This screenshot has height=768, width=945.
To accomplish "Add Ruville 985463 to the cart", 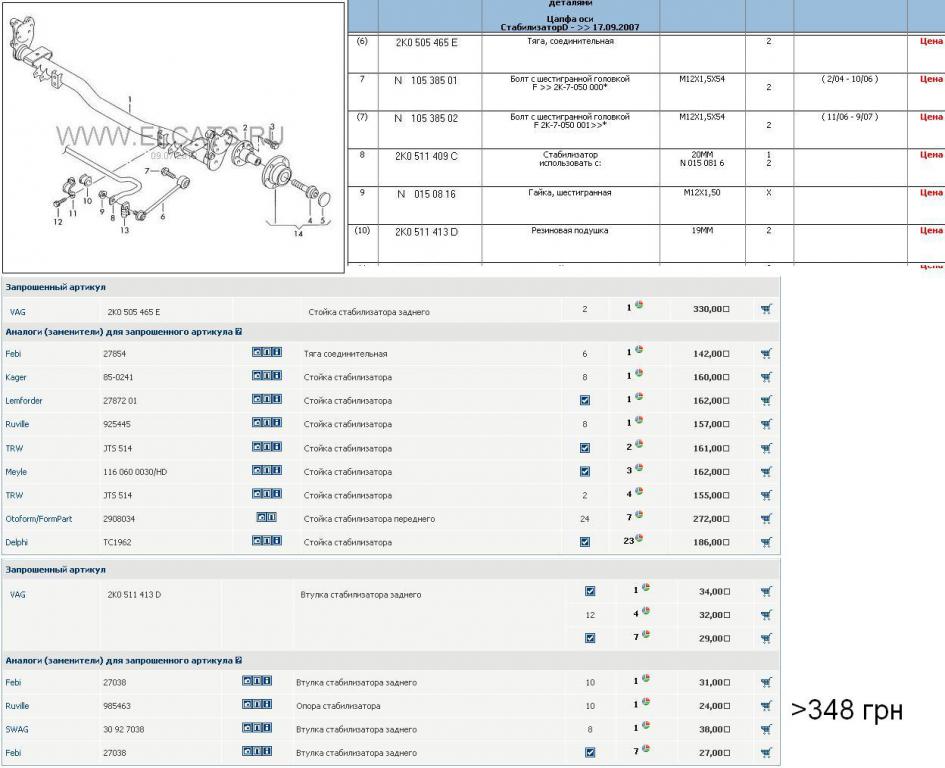I will (766, 706).
